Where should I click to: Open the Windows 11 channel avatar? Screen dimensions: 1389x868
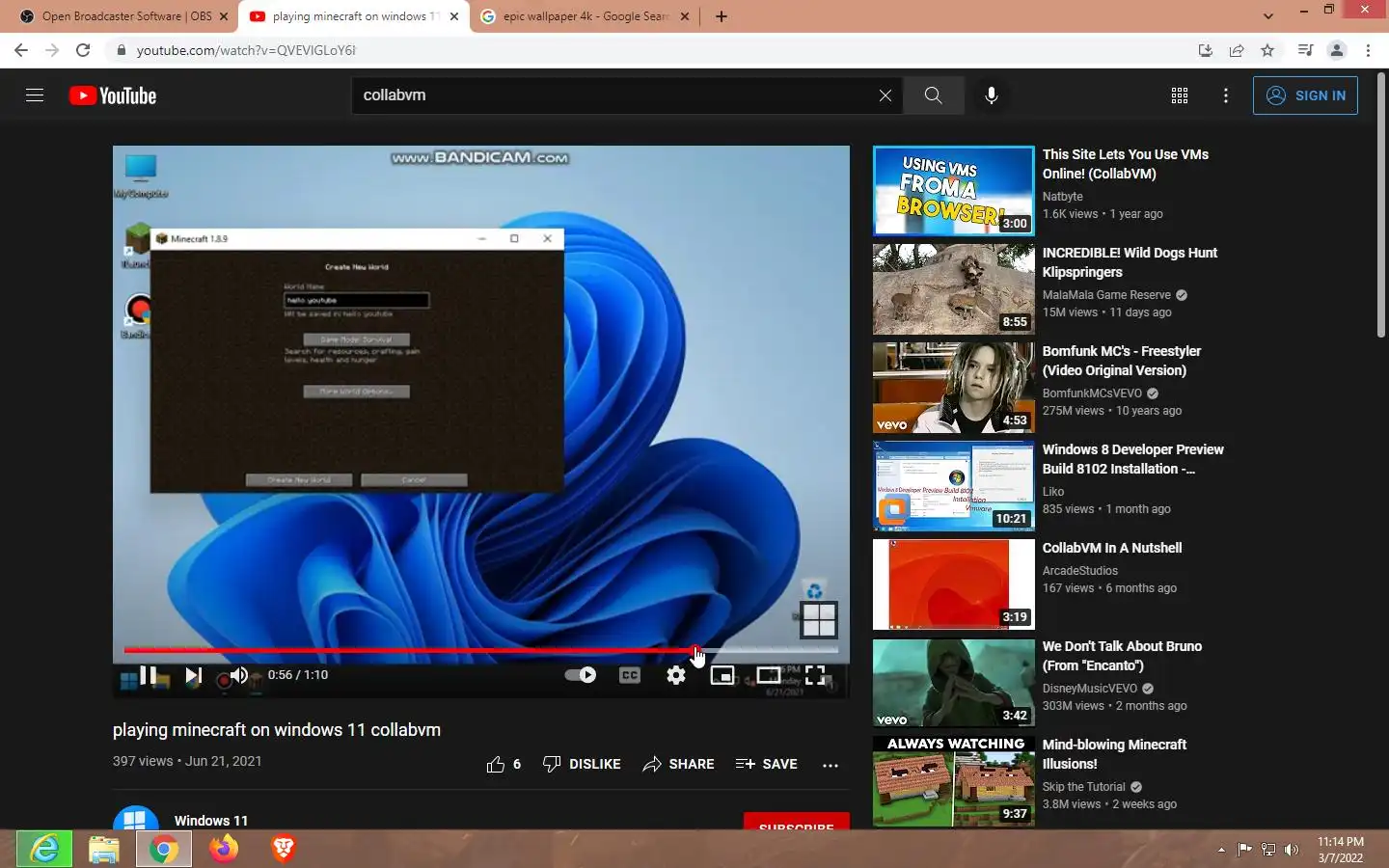coord(136,818)
